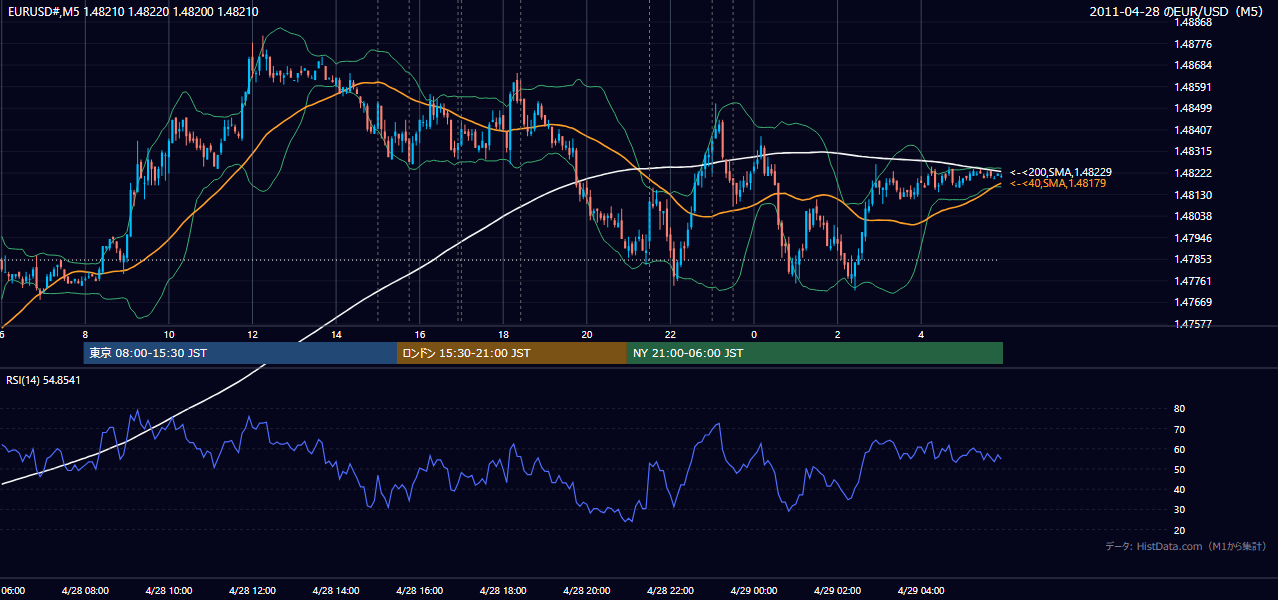
Task: Click the 4/28 10:00 time axis label
Action: pyautogui.click(x=168, y=590)
